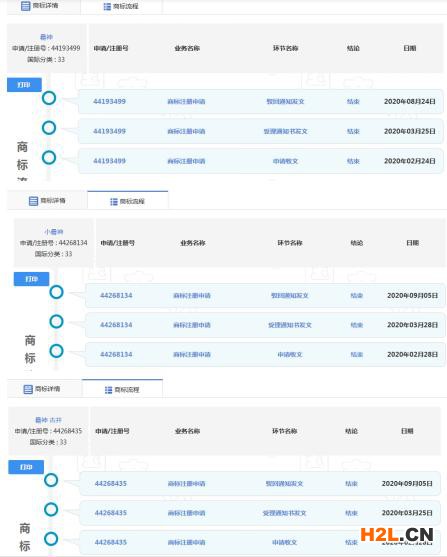
Task: Click the 商标流程 list icon in first section
Action: (x=107, y=7)
